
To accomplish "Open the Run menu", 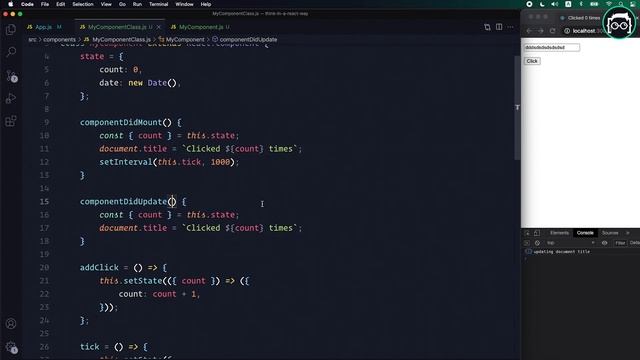I will (137, 4).
